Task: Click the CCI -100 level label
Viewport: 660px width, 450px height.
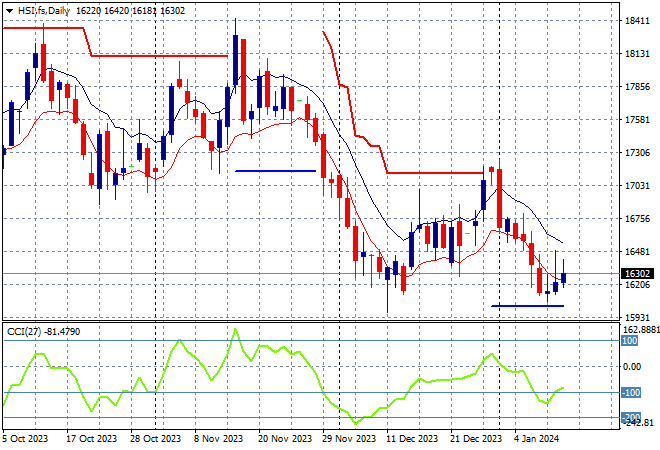Action: (x=631, y=392)
